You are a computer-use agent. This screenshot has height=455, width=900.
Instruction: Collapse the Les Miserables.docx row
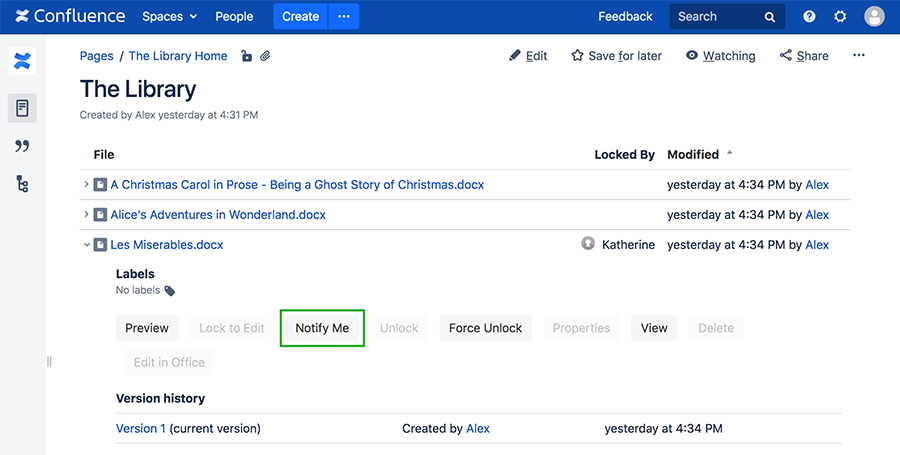pyautogui.click(x=87, y=244)
